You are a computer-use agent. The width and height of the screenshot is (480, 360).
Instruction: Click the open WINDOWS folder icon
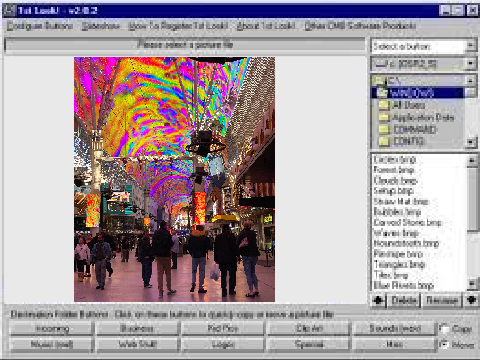(x=382, y=93)
